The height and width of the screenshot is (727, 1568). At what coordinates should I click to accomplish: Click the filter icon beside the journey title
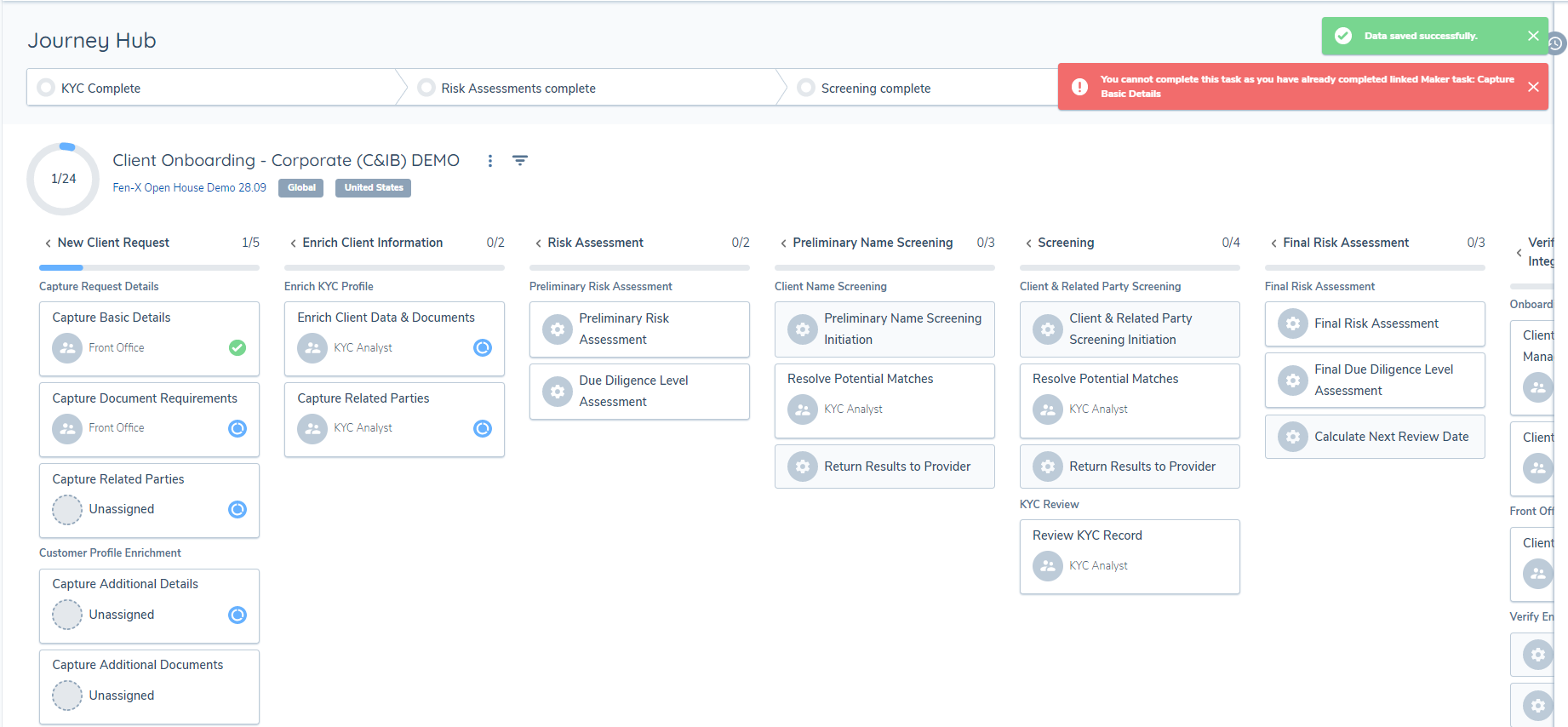(520, 161)
